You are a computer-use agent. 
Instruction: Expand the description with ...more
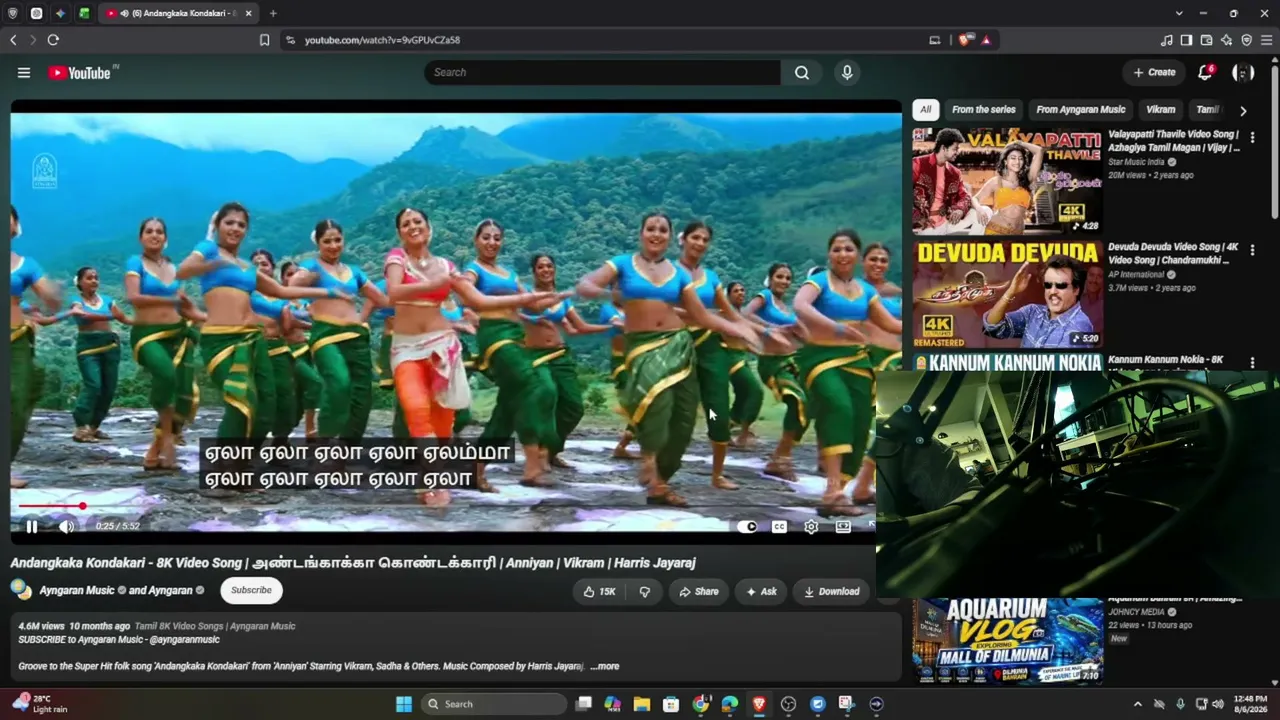click(605, 666)
